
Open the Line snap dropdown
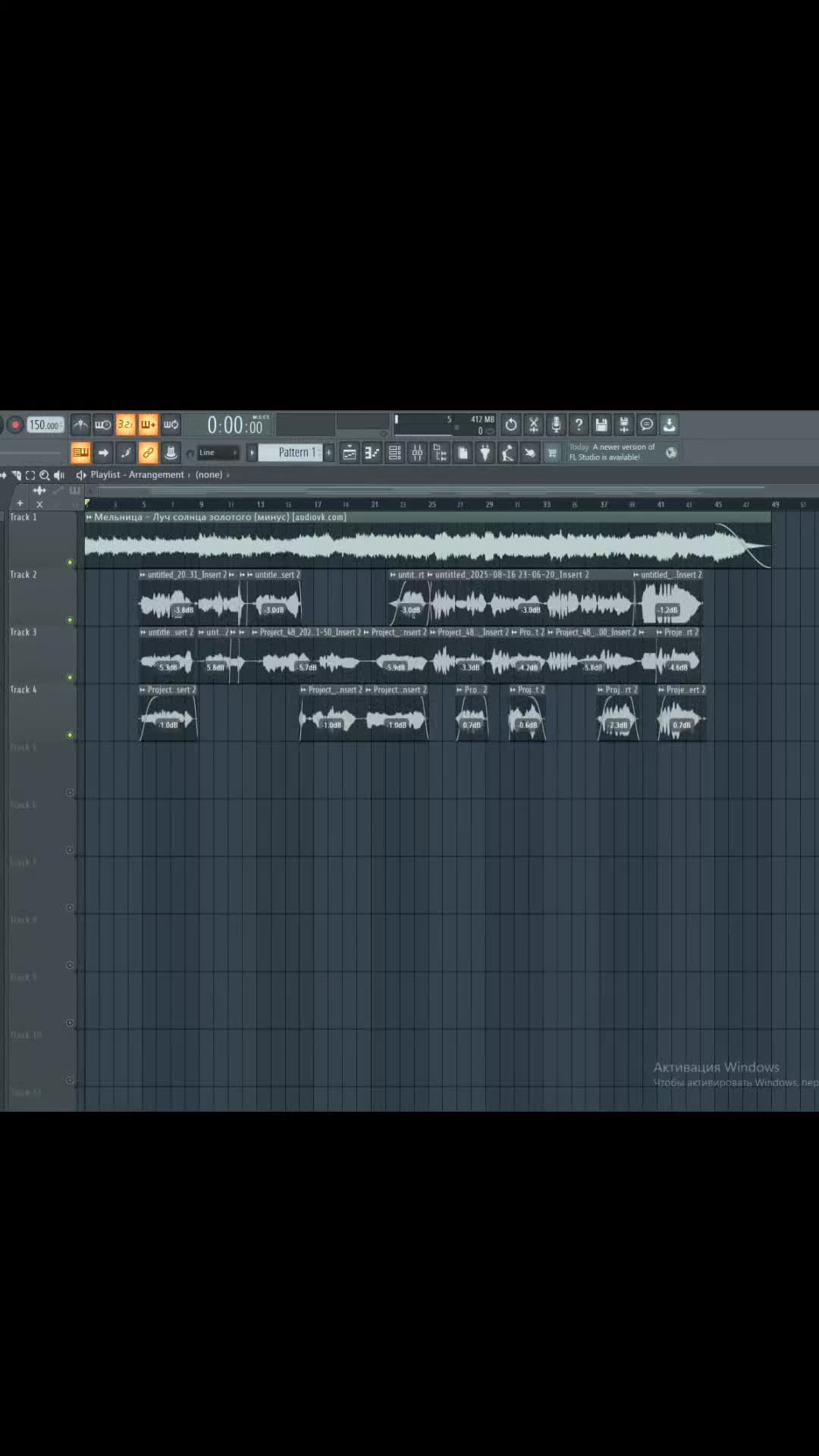218,453
